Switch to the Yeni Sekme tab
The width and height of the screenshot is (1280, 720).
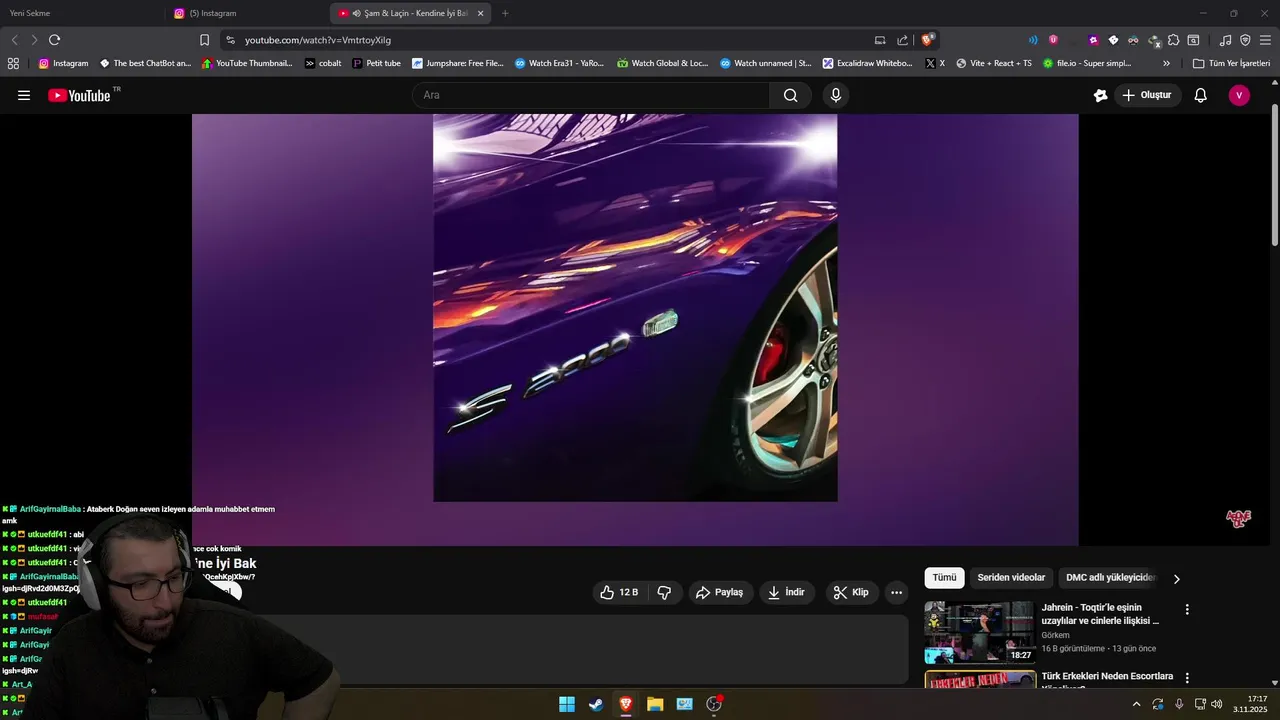pyautogui.click(x=82, y=13)
